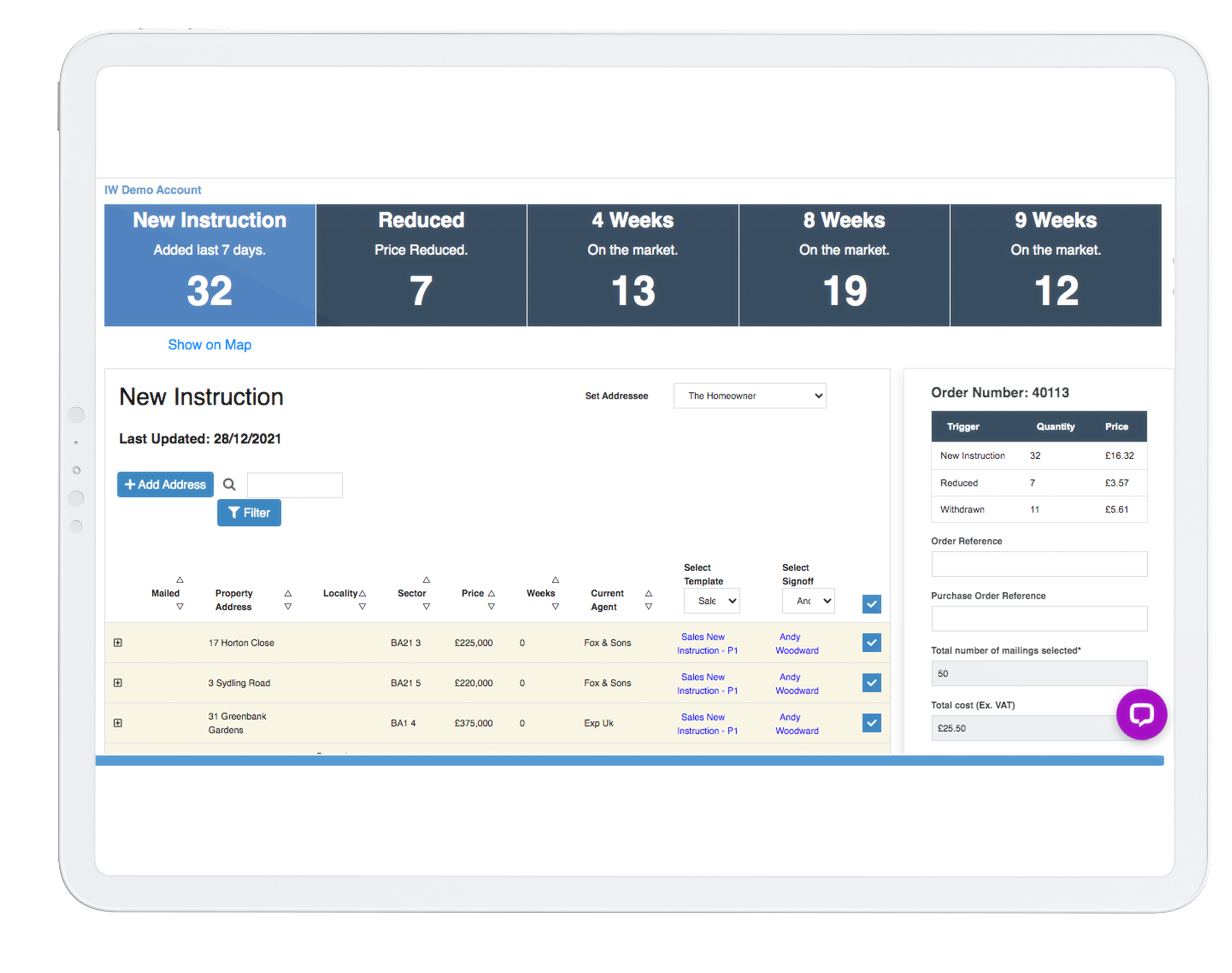Toggle the select-all header checkbox
1232x973 pixels.
pos(871,604)
